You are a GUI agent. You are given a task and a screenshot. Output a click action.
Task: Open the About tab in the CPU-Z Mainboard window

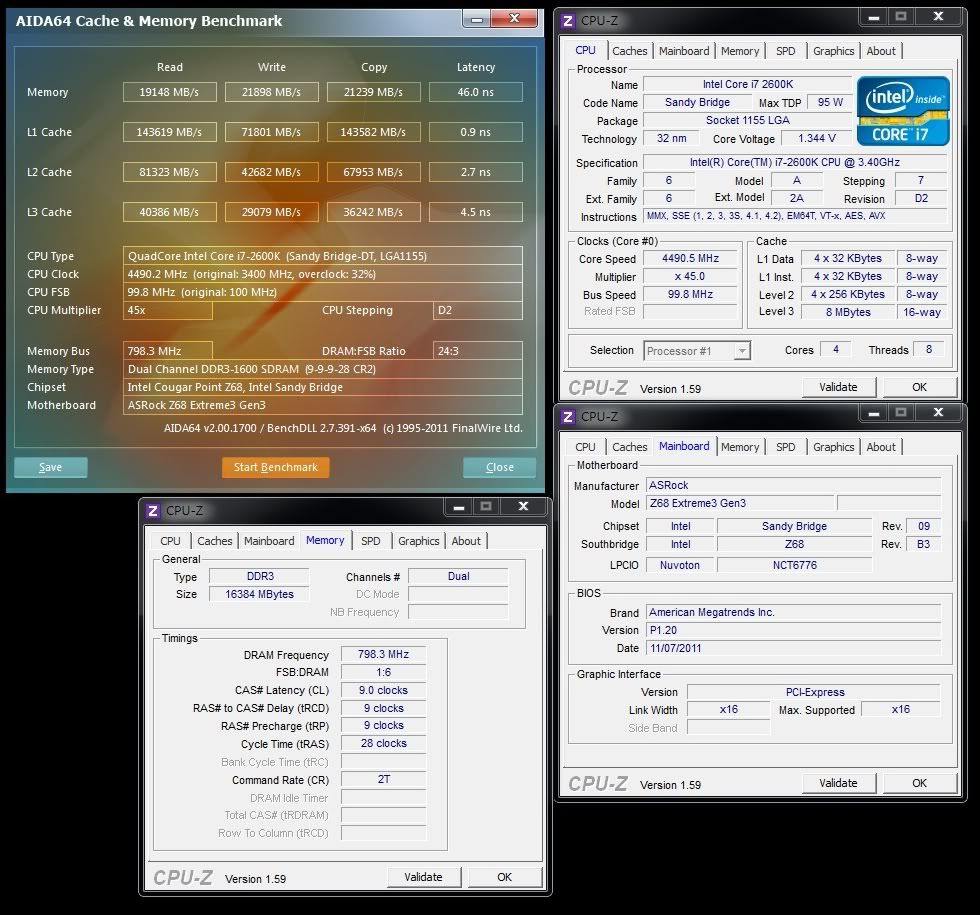pyautogui.click(x=881, y=447)
